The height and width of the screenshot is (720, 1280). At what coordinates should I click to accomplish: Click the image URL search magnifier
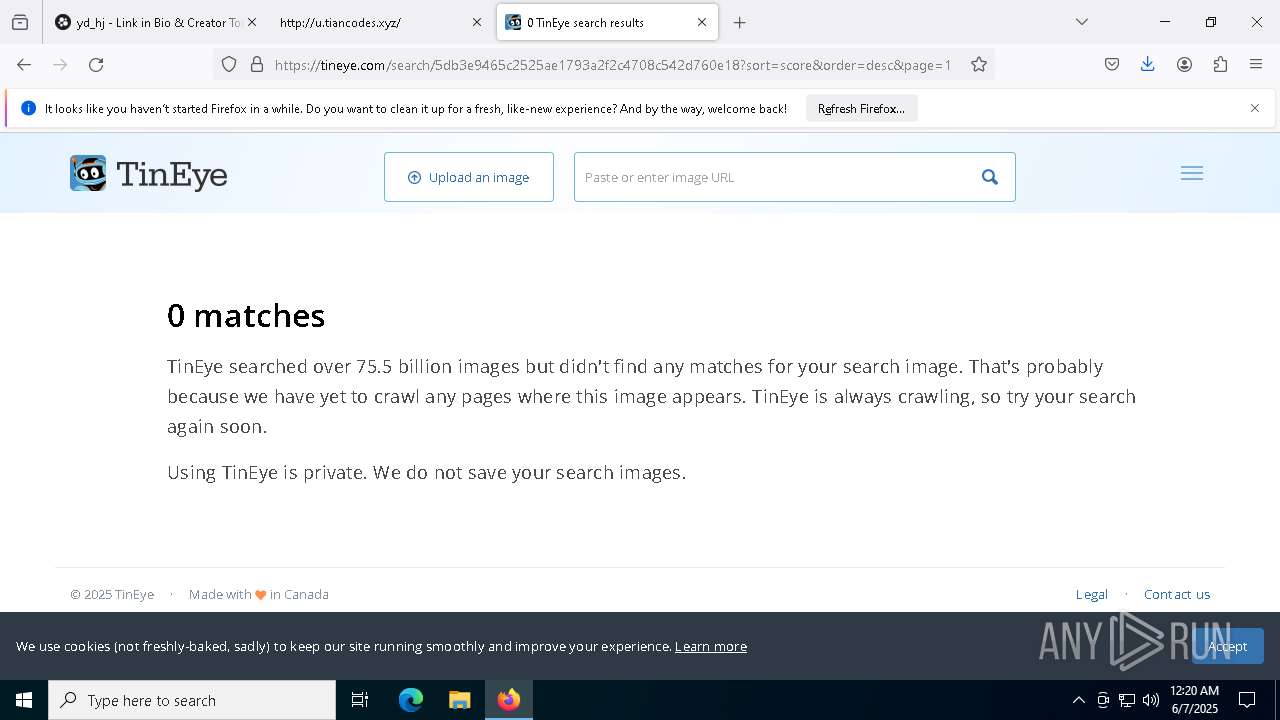pyautogui.click(x=990, y=177)
